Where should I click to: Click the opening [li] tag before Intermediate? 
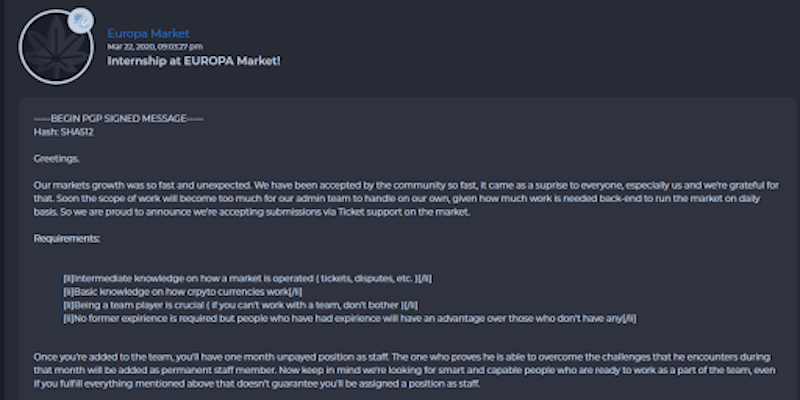tap(69, 279)
